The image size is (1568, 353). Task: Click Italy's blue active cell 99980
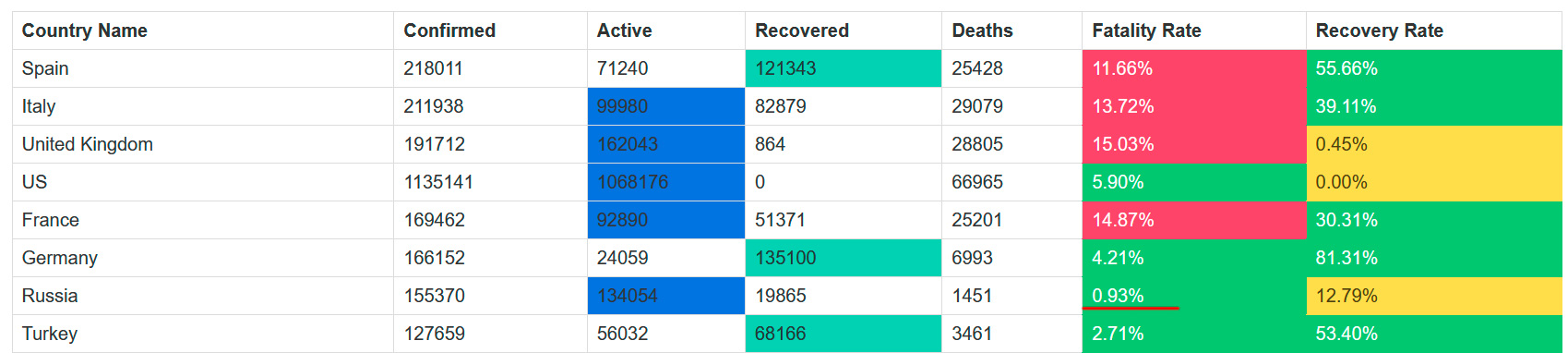tap(666, 106)
